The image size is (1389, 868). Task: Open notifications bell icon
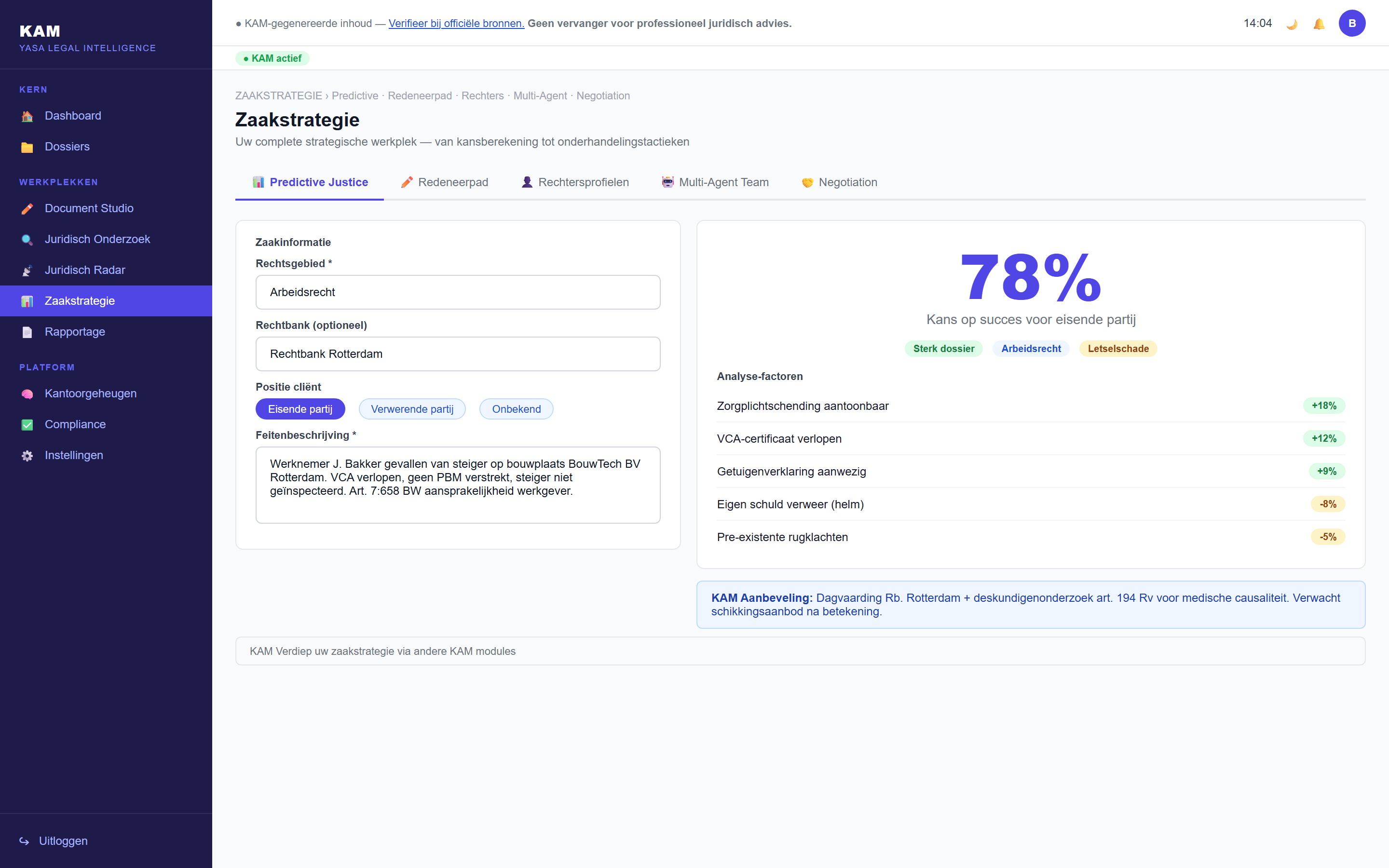tap(1319, 24)
